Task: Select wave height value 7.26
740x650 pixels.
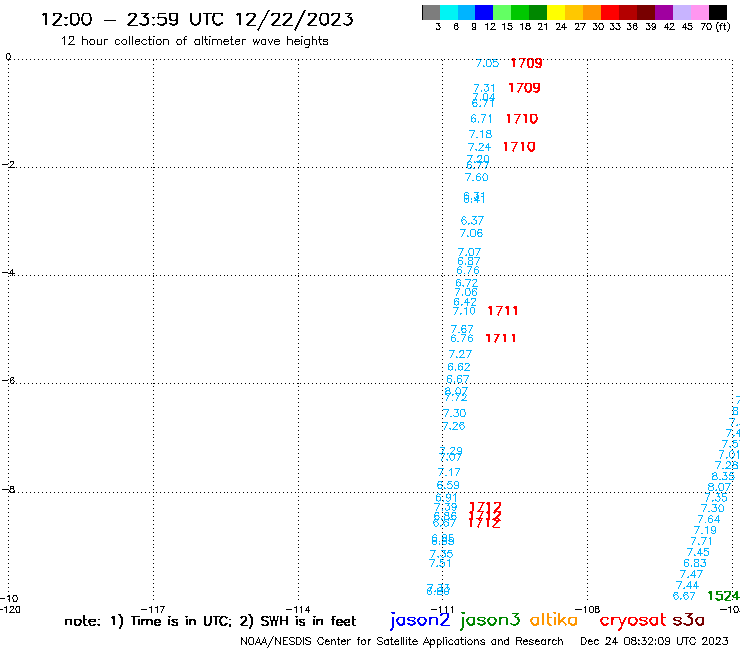Action: pyautogui.click(x=454, y=426)
